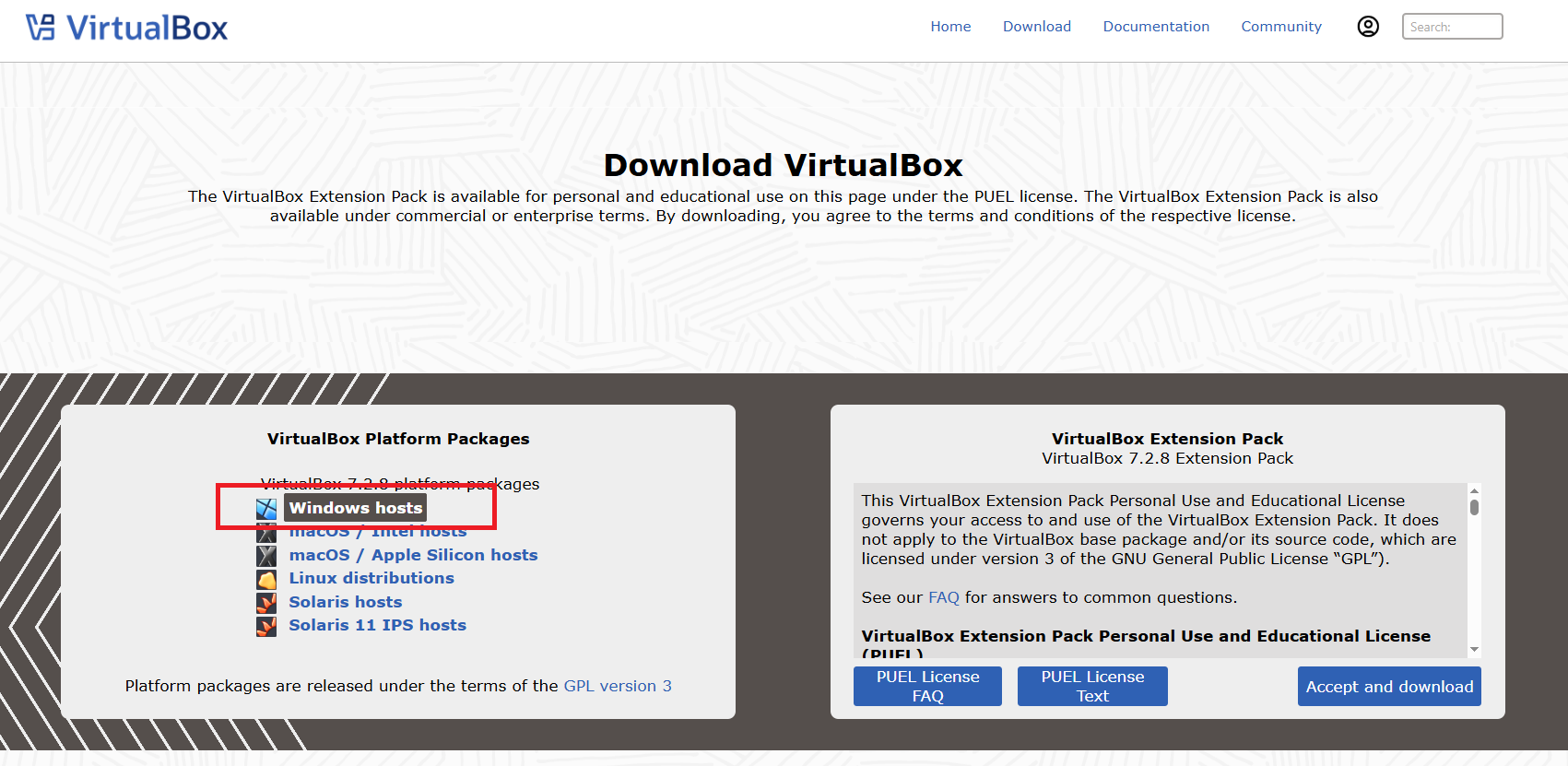1568x766 pixels.
Task: Click the VirtualBox logo
Action: click(x=126, y=28)
